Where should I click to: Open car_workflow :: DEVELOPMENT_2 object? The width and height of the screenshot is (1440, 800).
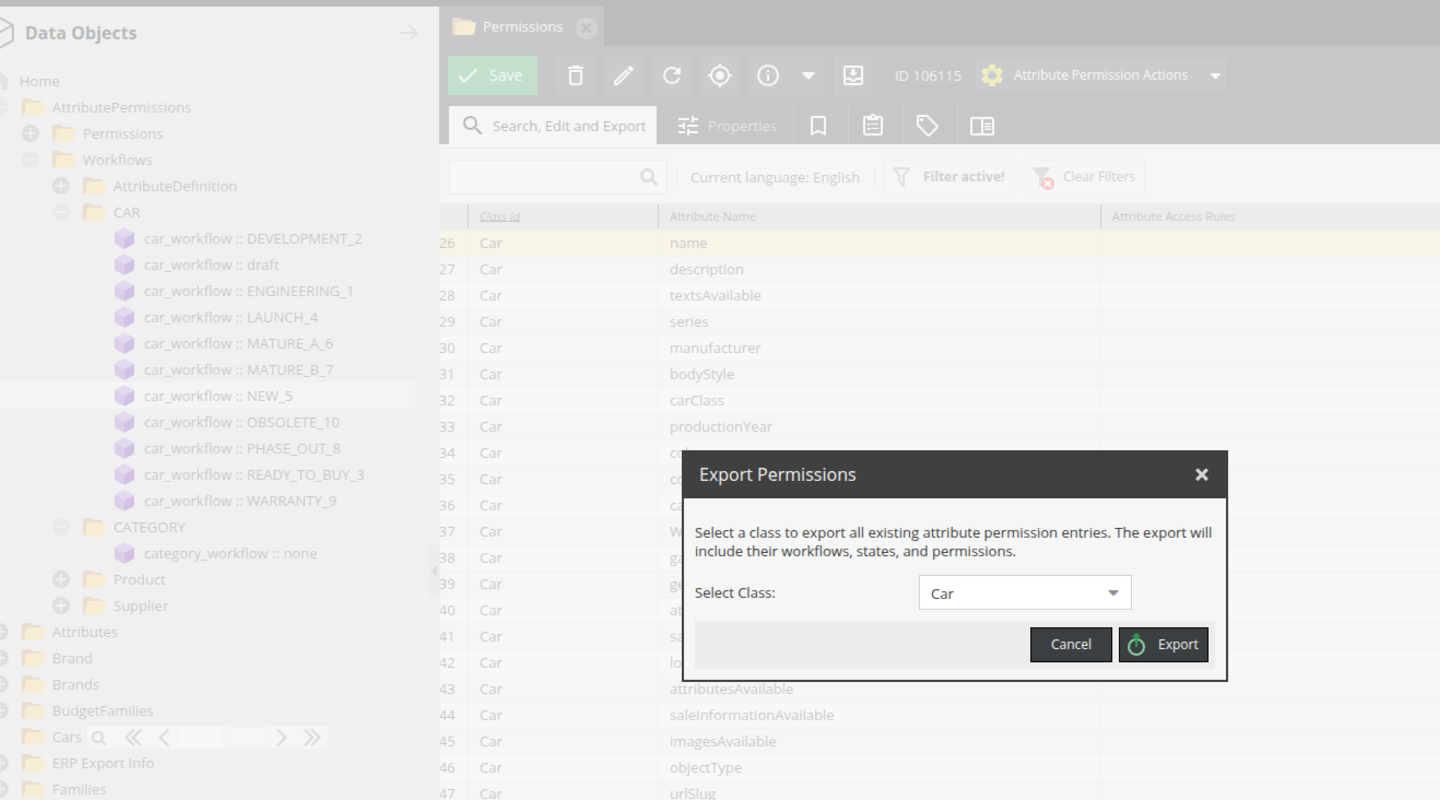[x=253, y=238]
